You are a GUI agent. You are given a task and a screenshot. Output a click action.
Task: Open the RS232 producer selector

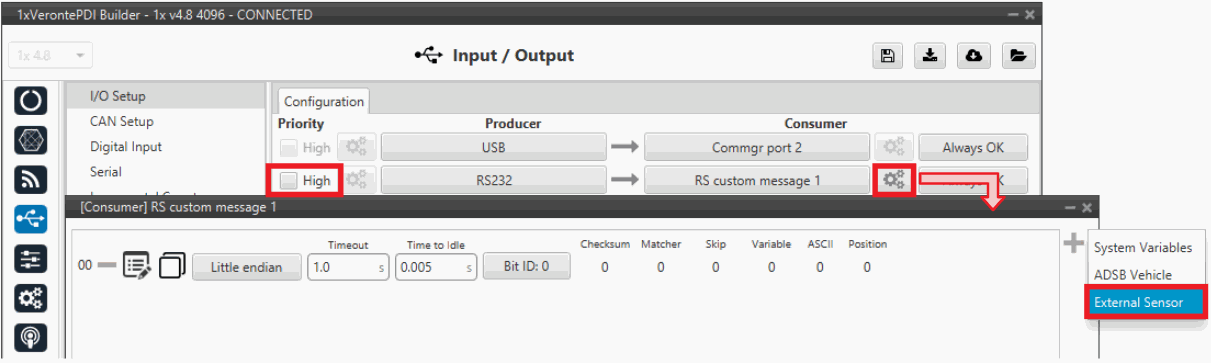pyautogui.click(x=493, y=181)
